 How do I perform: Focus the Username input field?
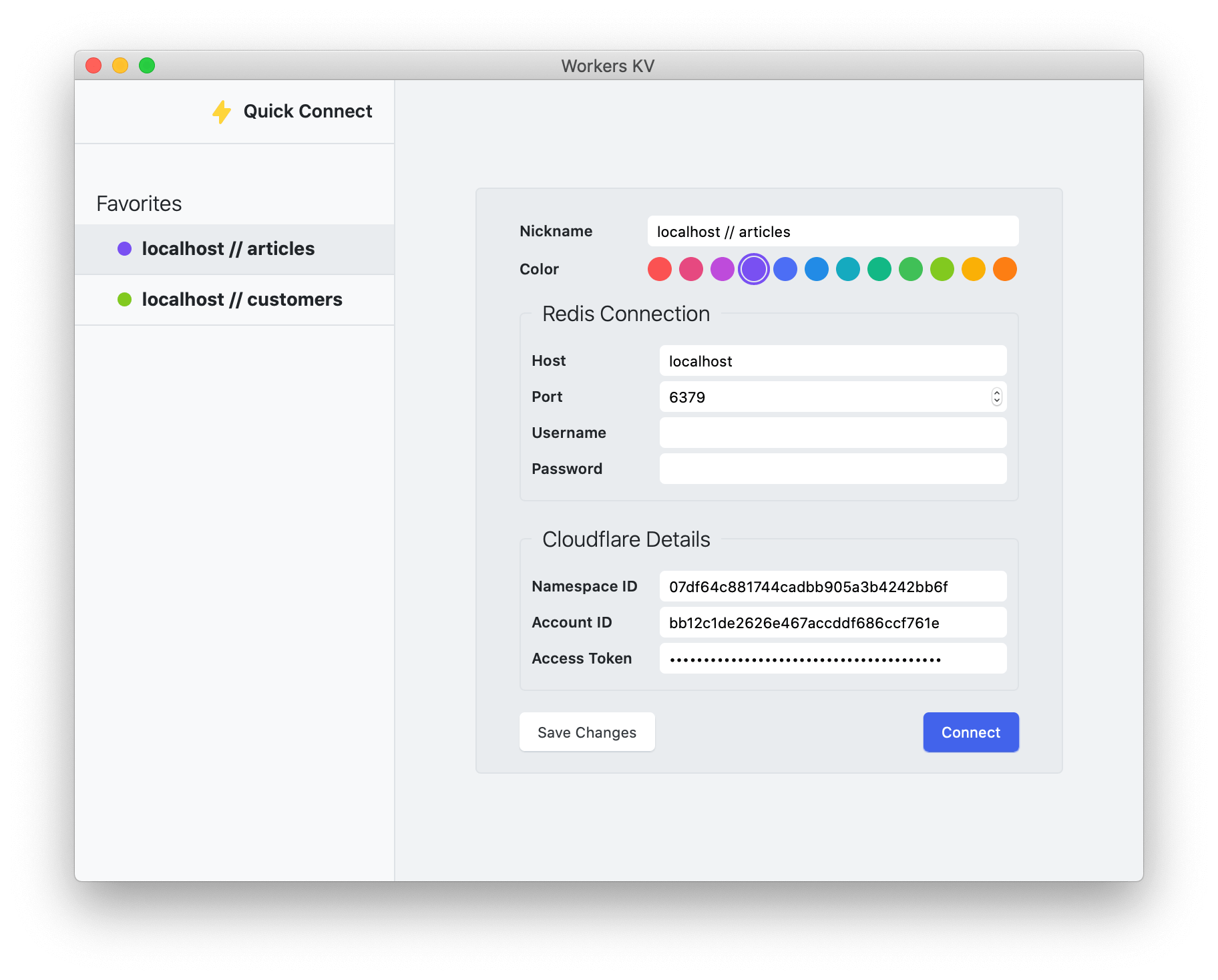pos(833,433)
